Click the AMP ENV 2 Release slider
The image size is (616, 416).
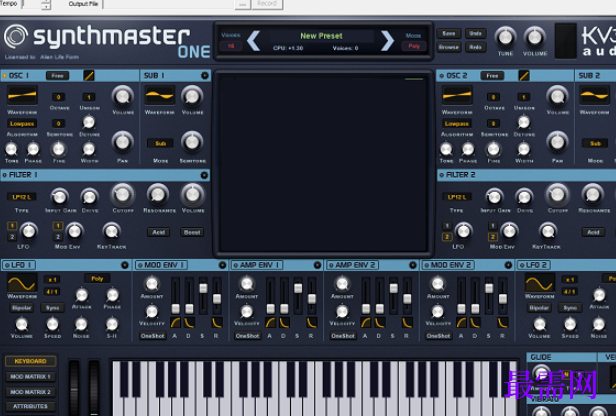[x=407, y=295]
